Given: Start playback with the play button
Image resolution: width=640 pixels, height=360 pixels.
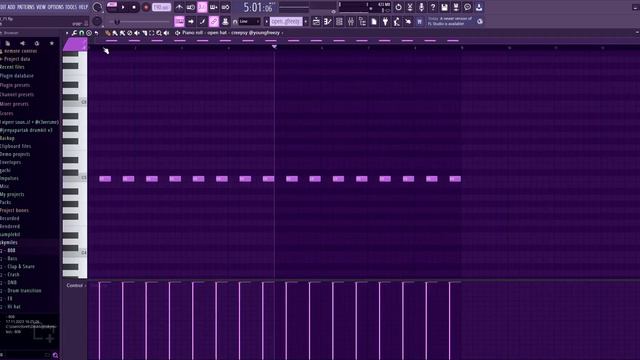Looking at the screenshot, I should pos(123,7).
